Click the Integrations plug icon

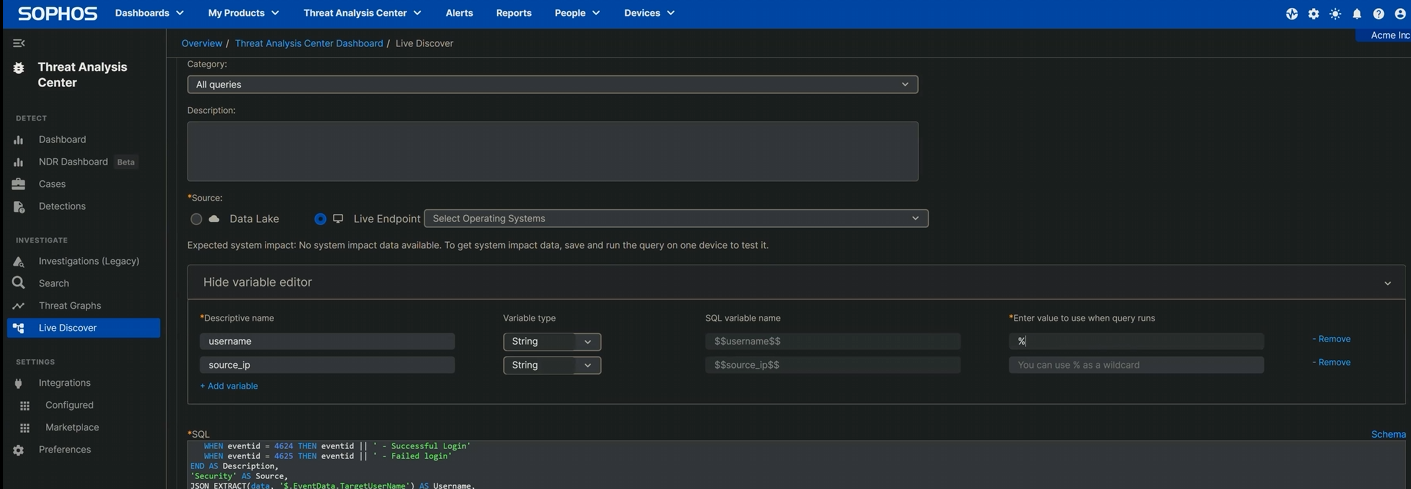18,383
